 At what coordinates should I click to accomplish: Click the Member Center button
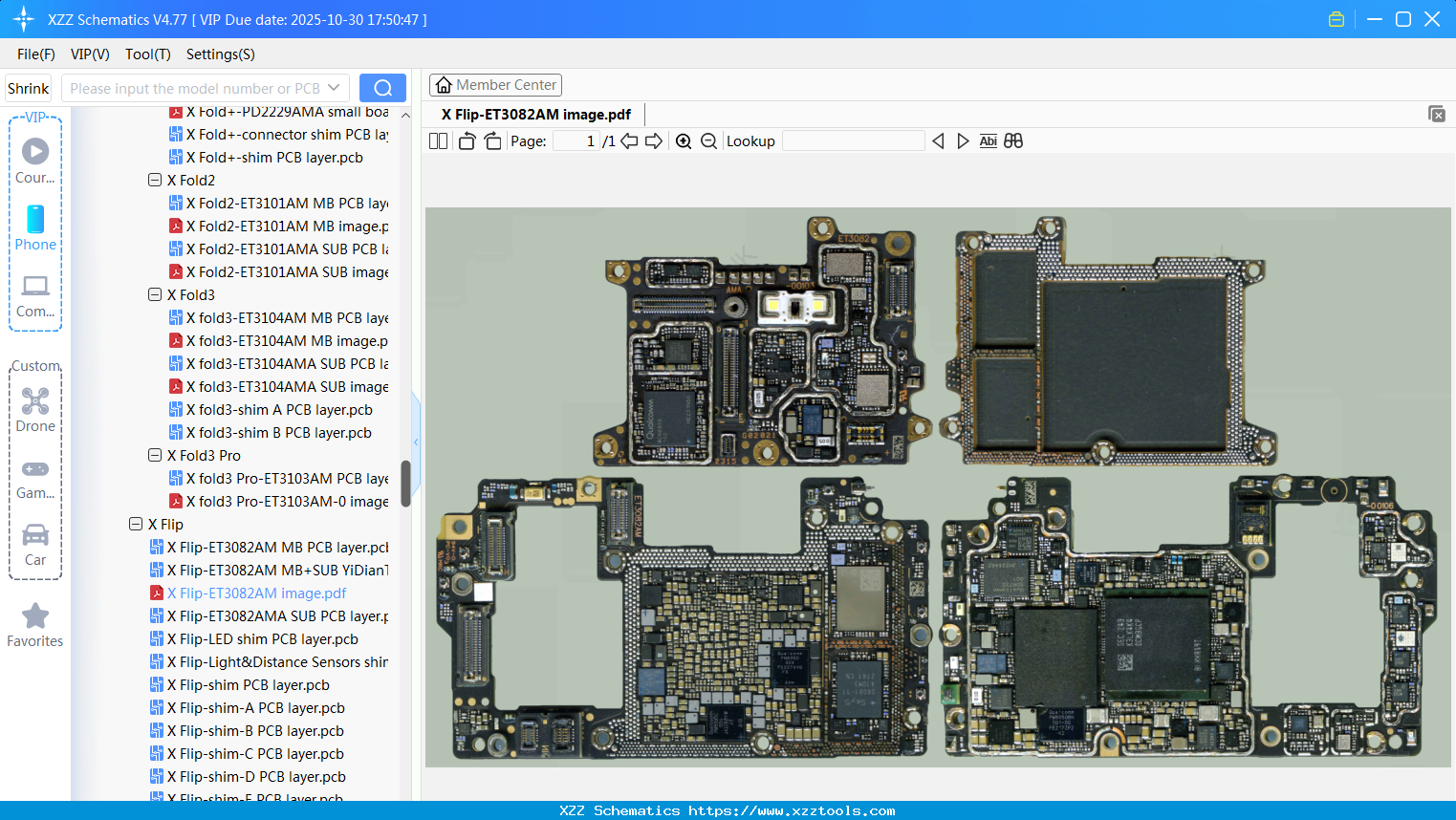(x=495, y=85)
